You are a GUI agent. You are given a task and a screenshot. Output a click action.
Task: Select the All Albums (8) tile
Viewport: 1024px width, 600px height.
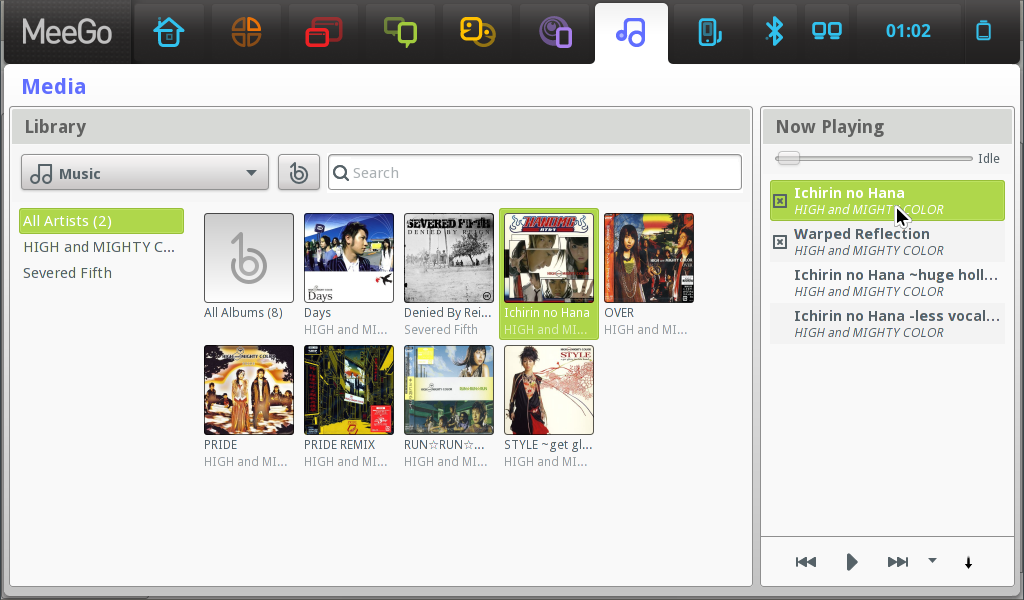click(249, 258)
